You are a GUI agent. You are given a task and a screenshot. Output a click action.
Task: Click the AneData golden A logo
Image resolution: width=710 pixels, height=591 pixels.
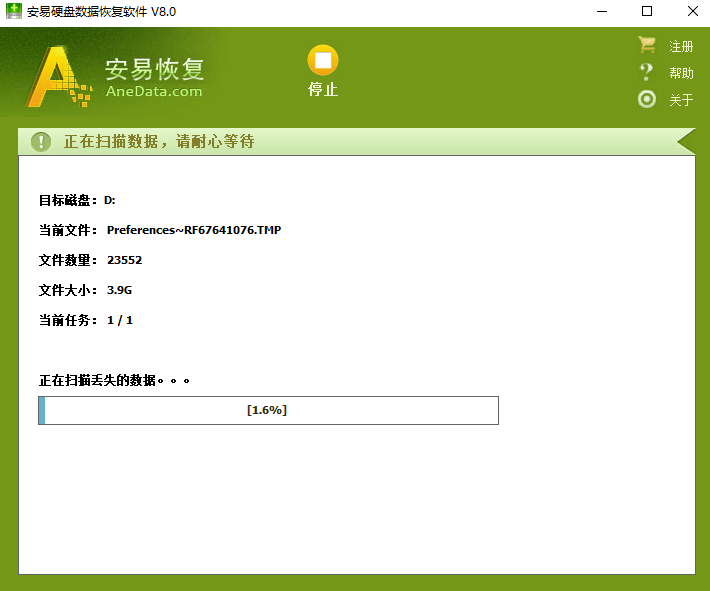(59, 77)
